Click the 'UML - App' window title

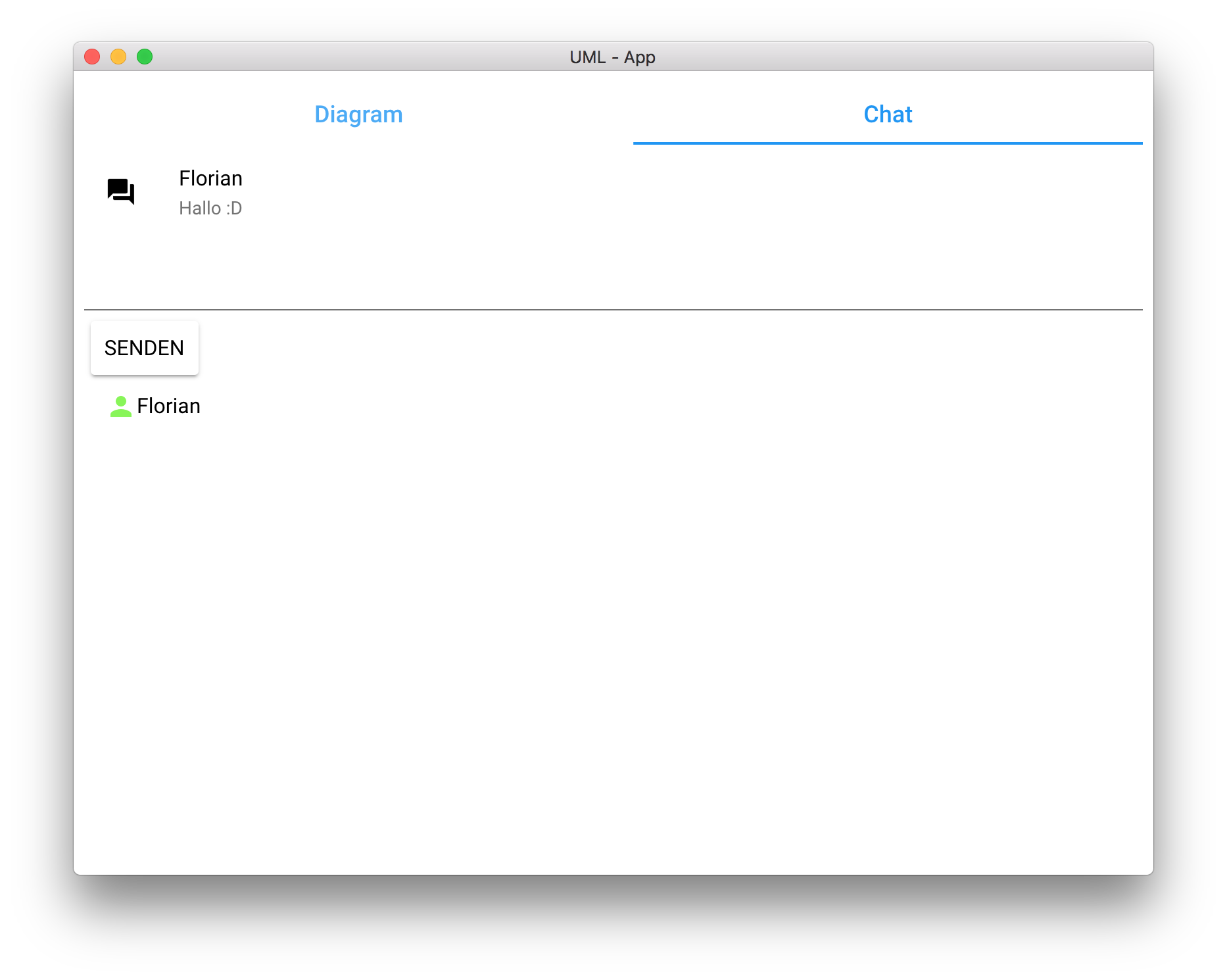(x=613, y=57)
